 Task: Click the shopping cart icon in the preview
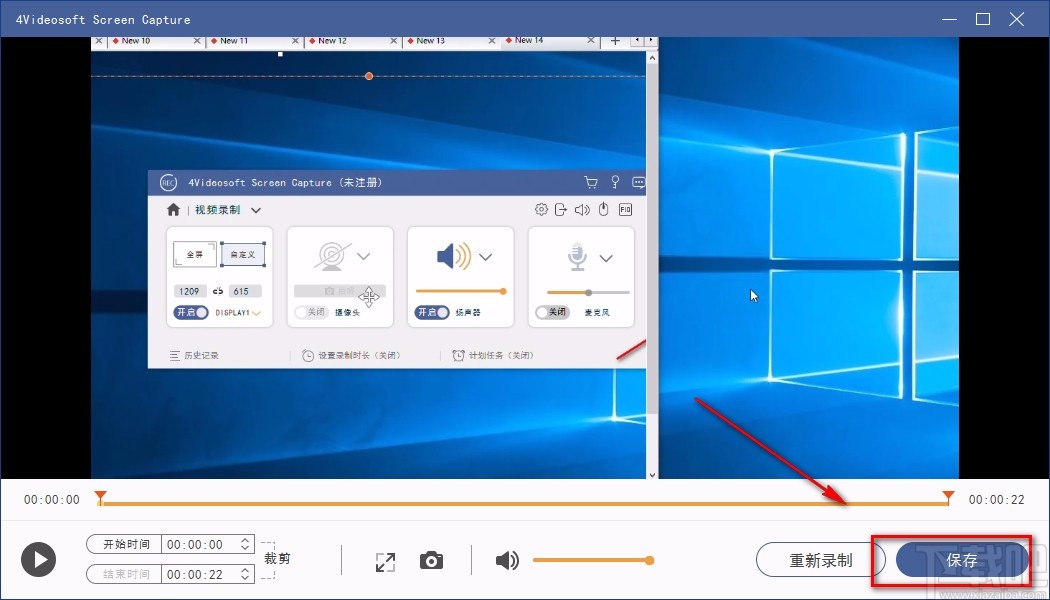(590, 182)
